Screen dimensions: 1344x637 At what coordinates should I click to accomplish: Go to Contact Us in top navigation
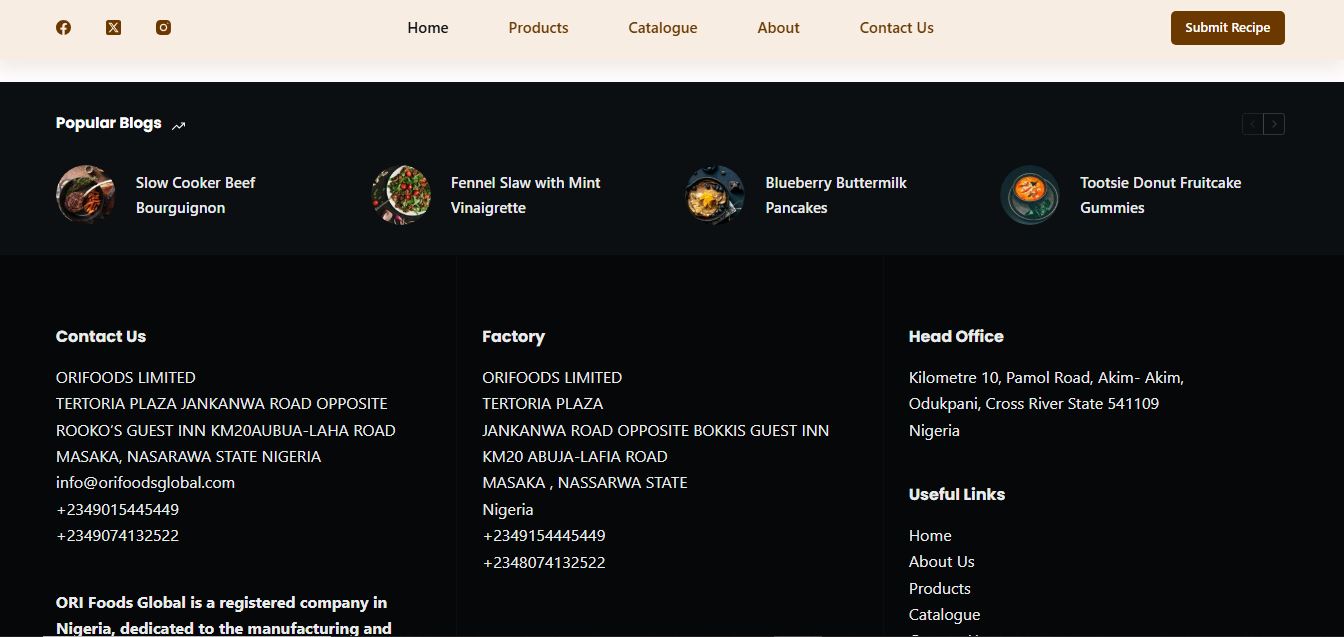(896, 28)
